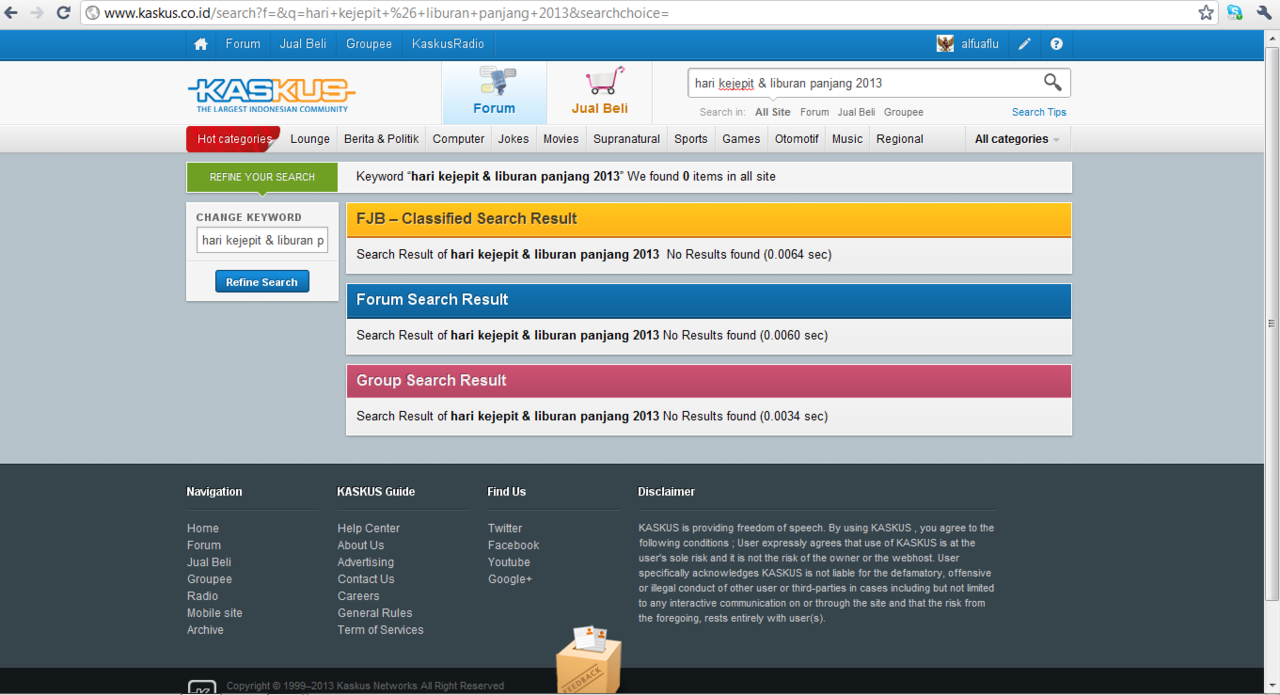Open the footer Radio link
This screenshot has height=695, width=1280.
[203, 596]
